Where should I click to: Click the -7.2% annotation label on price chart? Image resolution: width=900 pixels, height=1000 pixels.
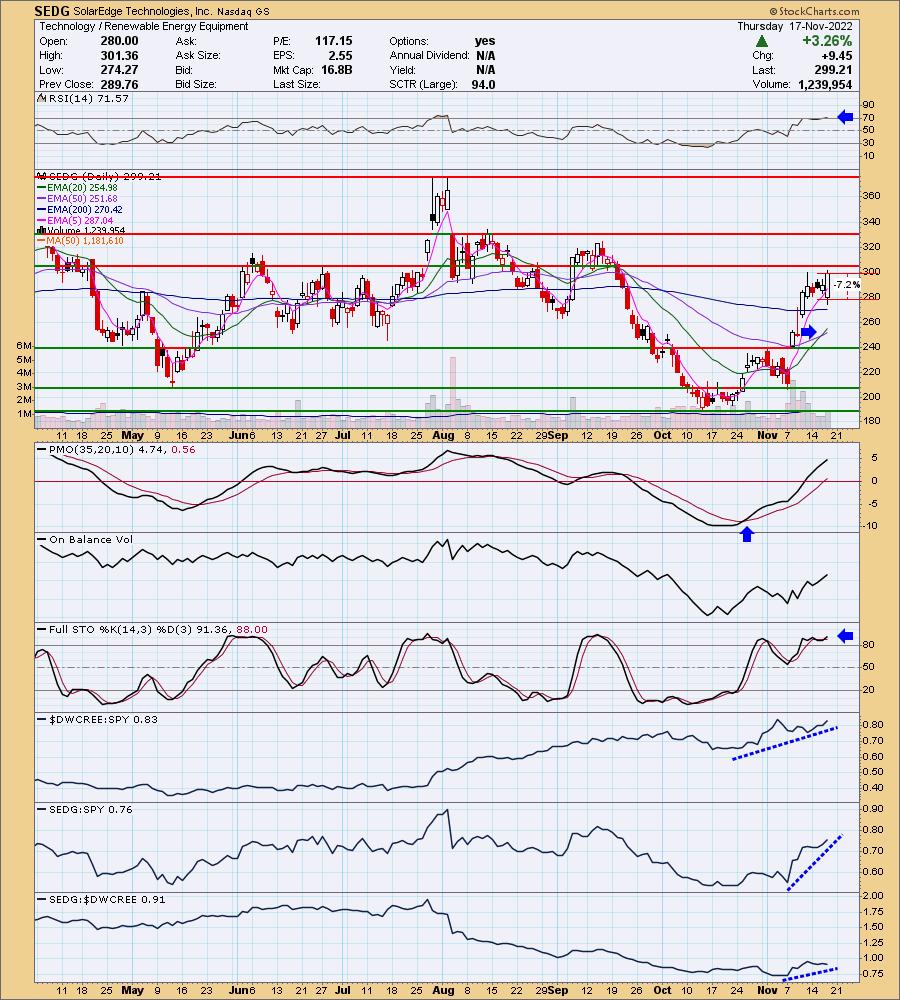coord(847,284)
